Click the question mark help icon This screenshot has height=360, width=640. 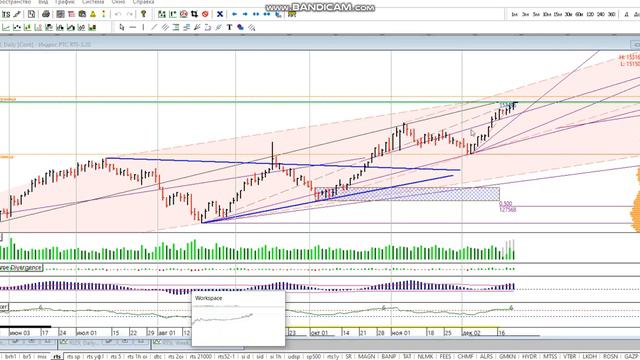143,14
